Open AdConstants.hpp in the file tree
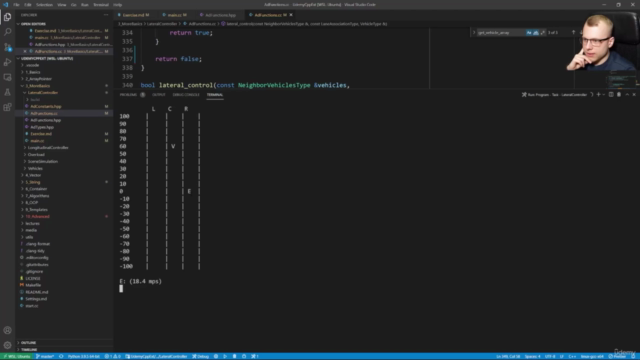Image resolution: width=640 pixels, height=360 pixels. click(45, 107)
